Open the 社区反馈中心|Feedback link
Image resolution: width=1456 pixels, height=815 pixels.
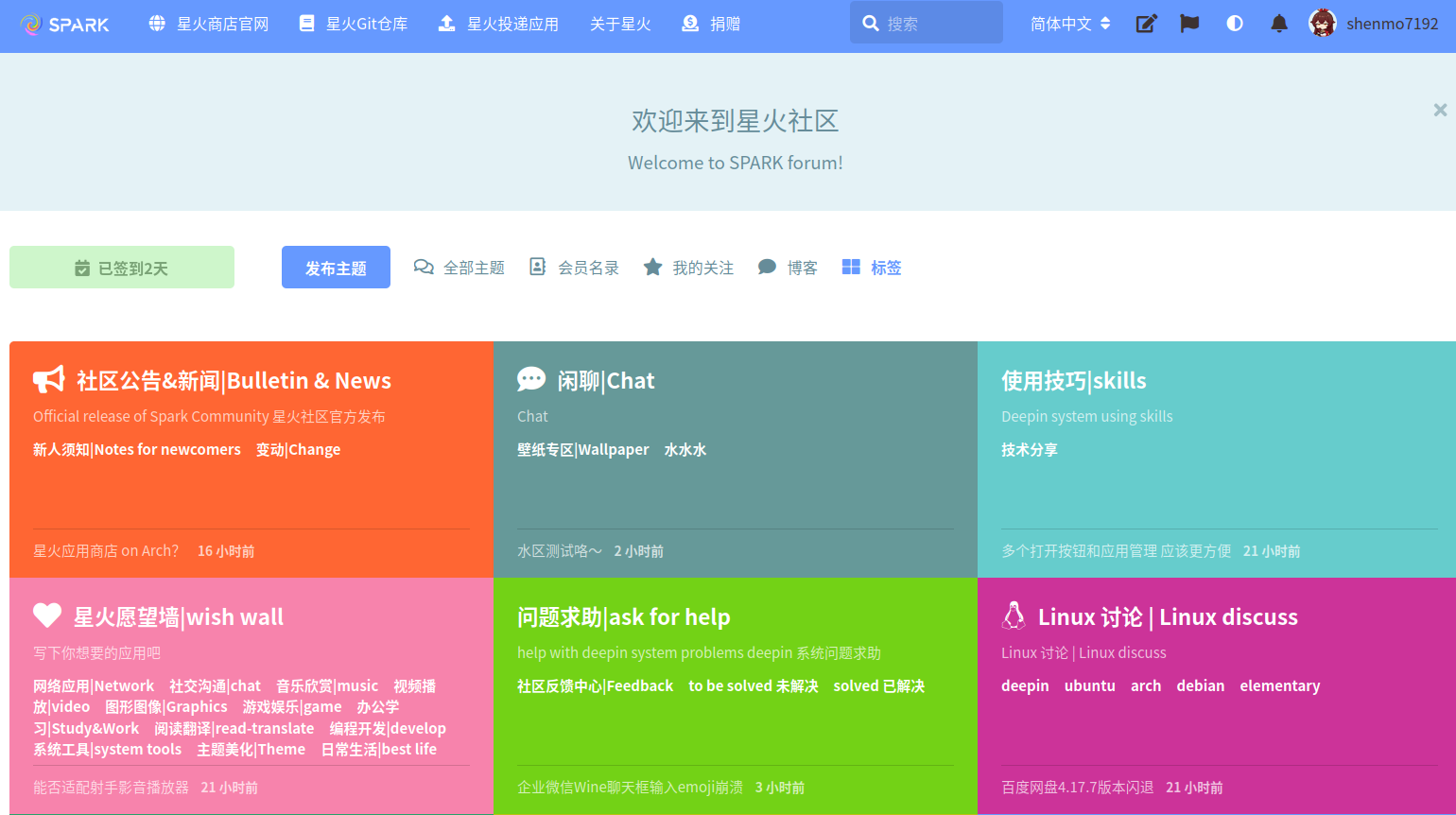pyautogui.click(x=595, y=686)
